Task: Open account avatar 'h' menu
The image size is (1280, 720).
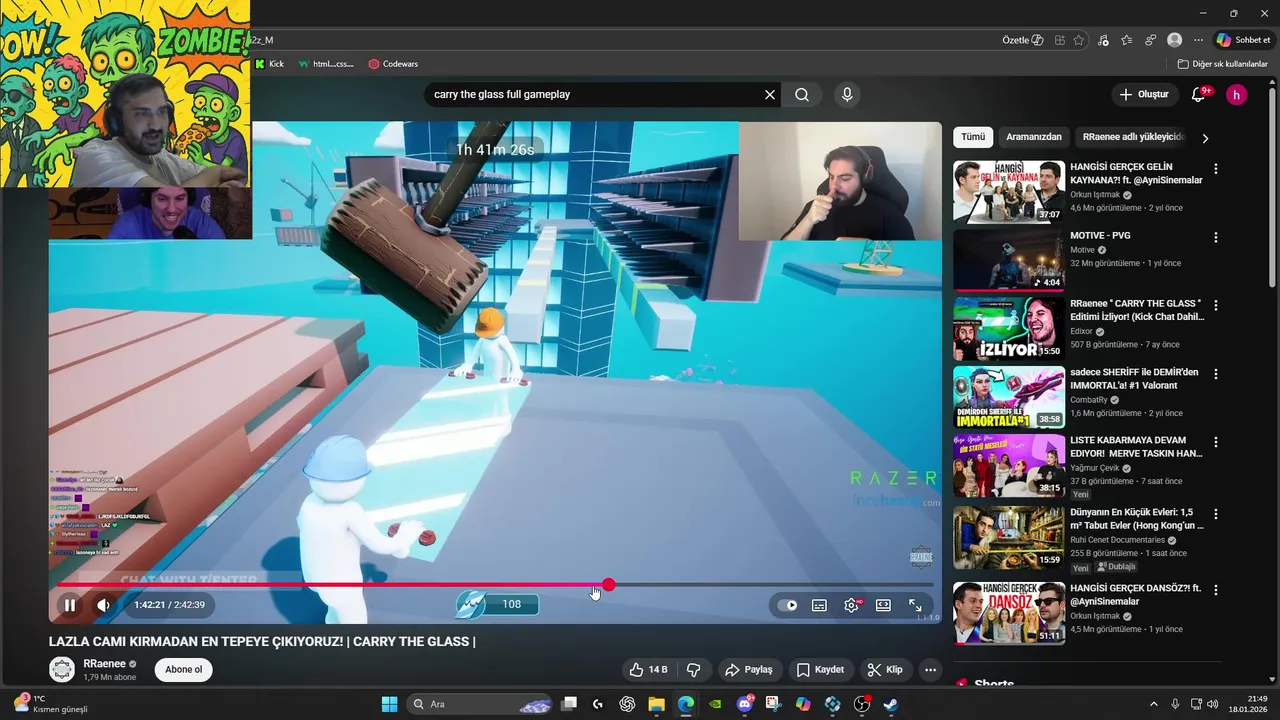Action: [x=1237, y=94]
